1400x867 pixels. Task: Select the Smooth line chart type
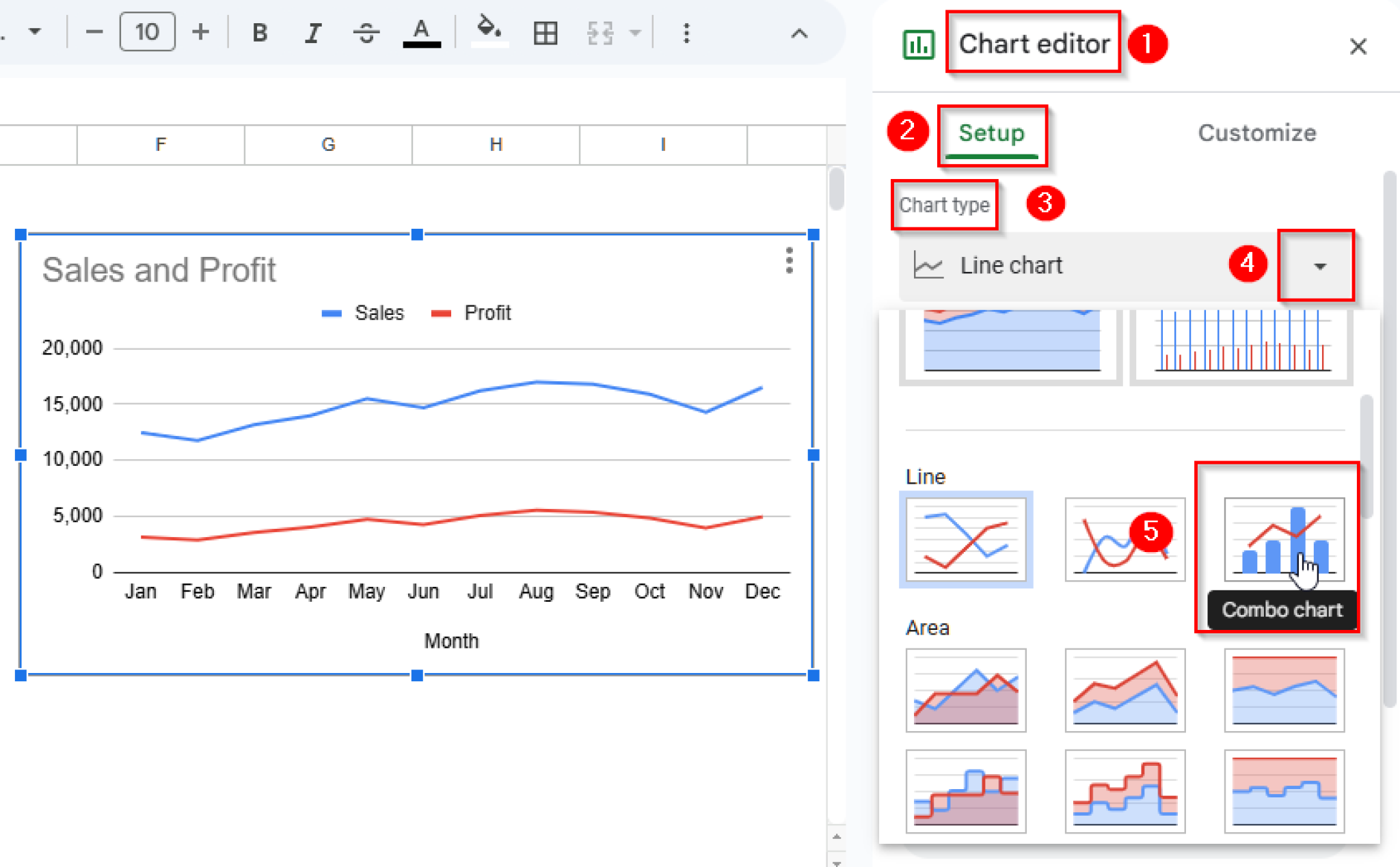(x=1125, y=540)
